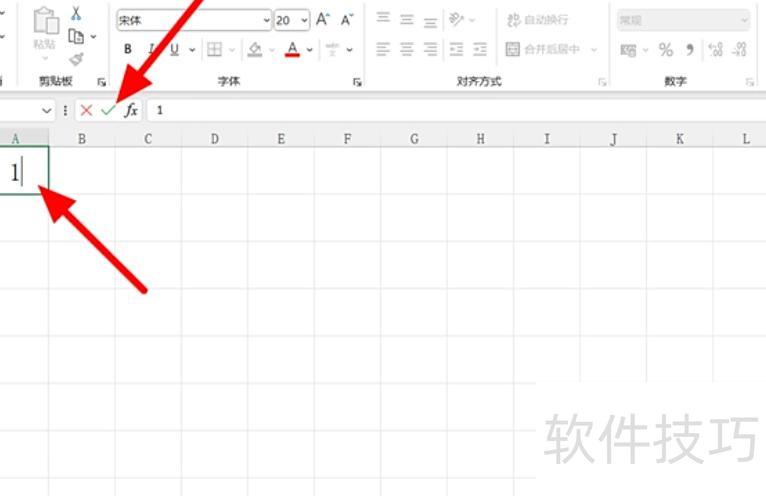
Task: Click into the formula bar showing 1
Action: coord(456,110)
